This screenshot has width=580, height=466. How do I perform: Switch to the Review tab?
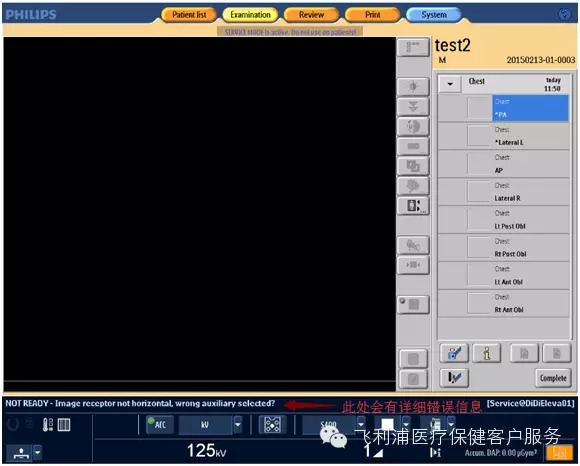click(x=311, y=15)
